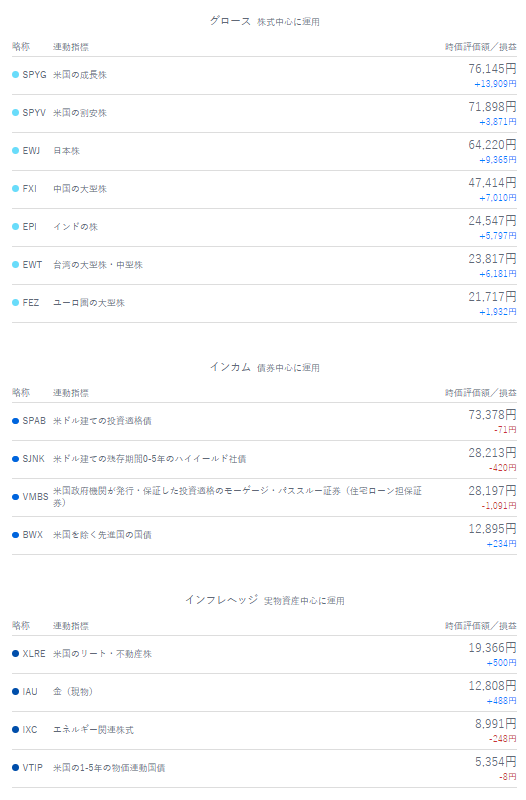
Task: Click the インフレヘッジ section heading
Action: [x=221, y=599]
